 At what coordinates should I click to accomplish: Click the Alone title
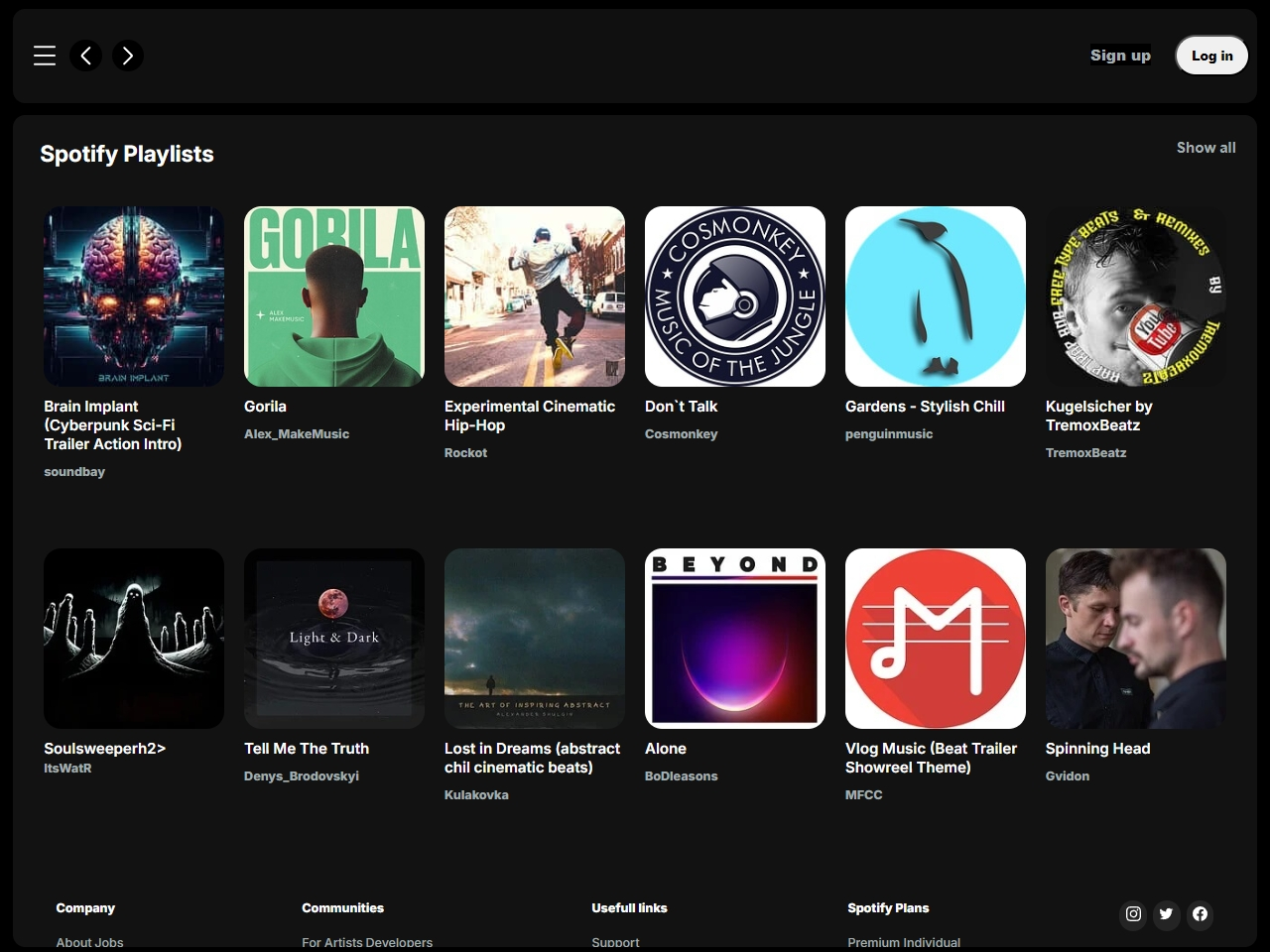(x=666, y=749)
